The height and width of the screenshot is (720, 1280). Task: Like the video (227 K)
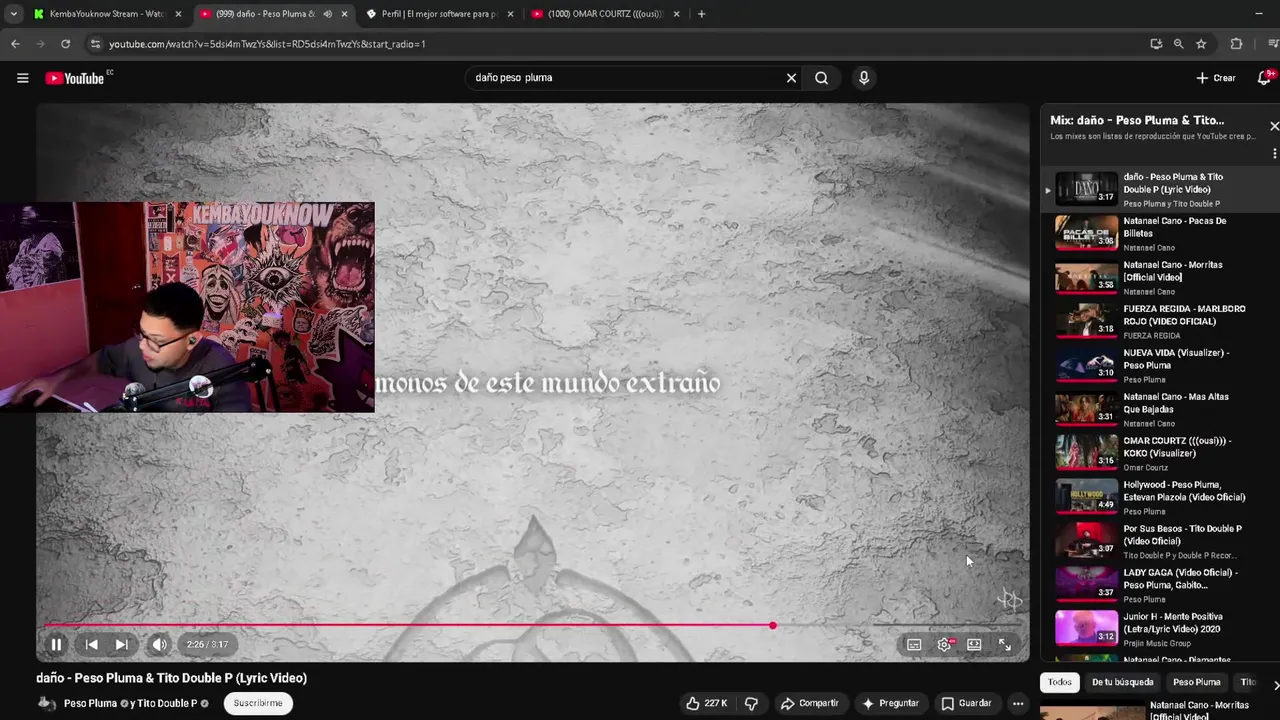coord(706,703)
